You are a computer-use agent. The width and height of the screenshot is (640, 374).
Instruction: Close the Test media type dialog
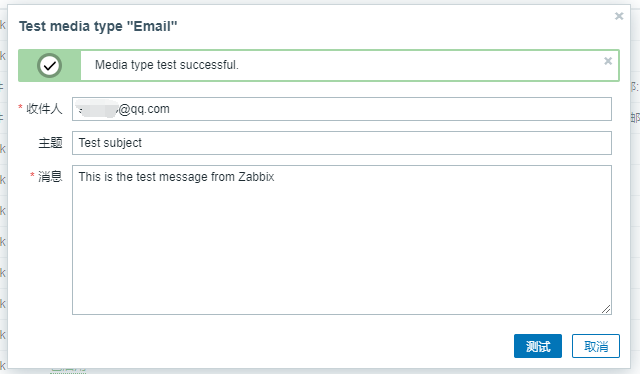click(x=619, y=16)
